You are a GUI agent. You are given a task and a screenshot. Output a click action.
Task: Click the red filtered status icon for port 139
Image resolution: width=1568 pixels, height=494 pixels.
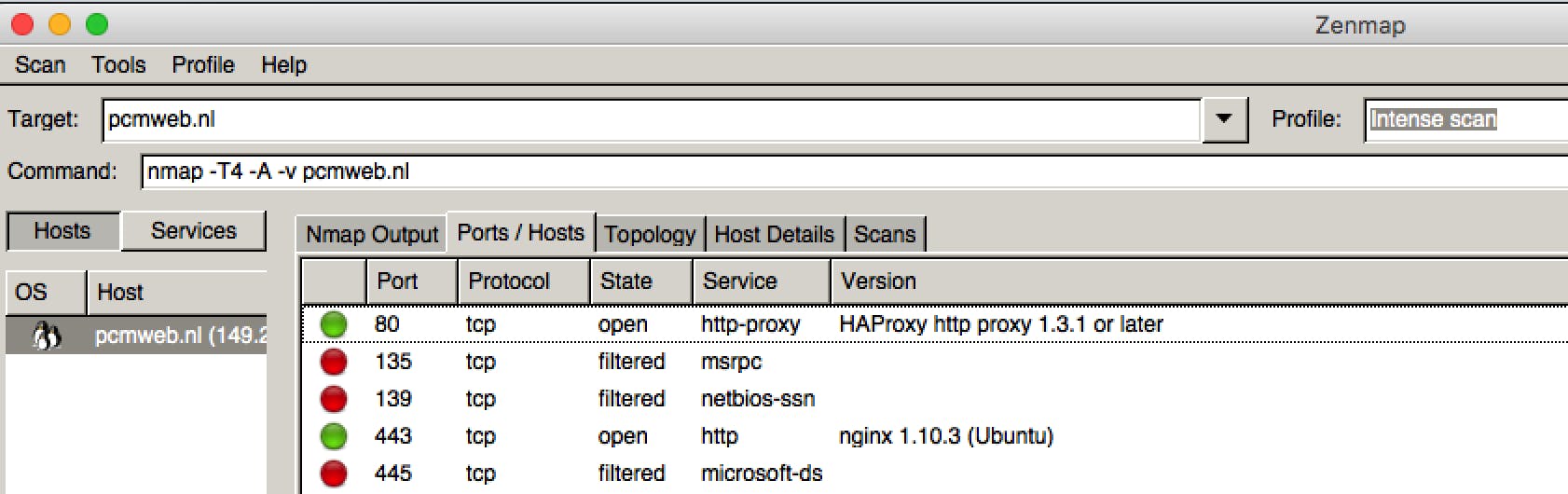[334, 399]
